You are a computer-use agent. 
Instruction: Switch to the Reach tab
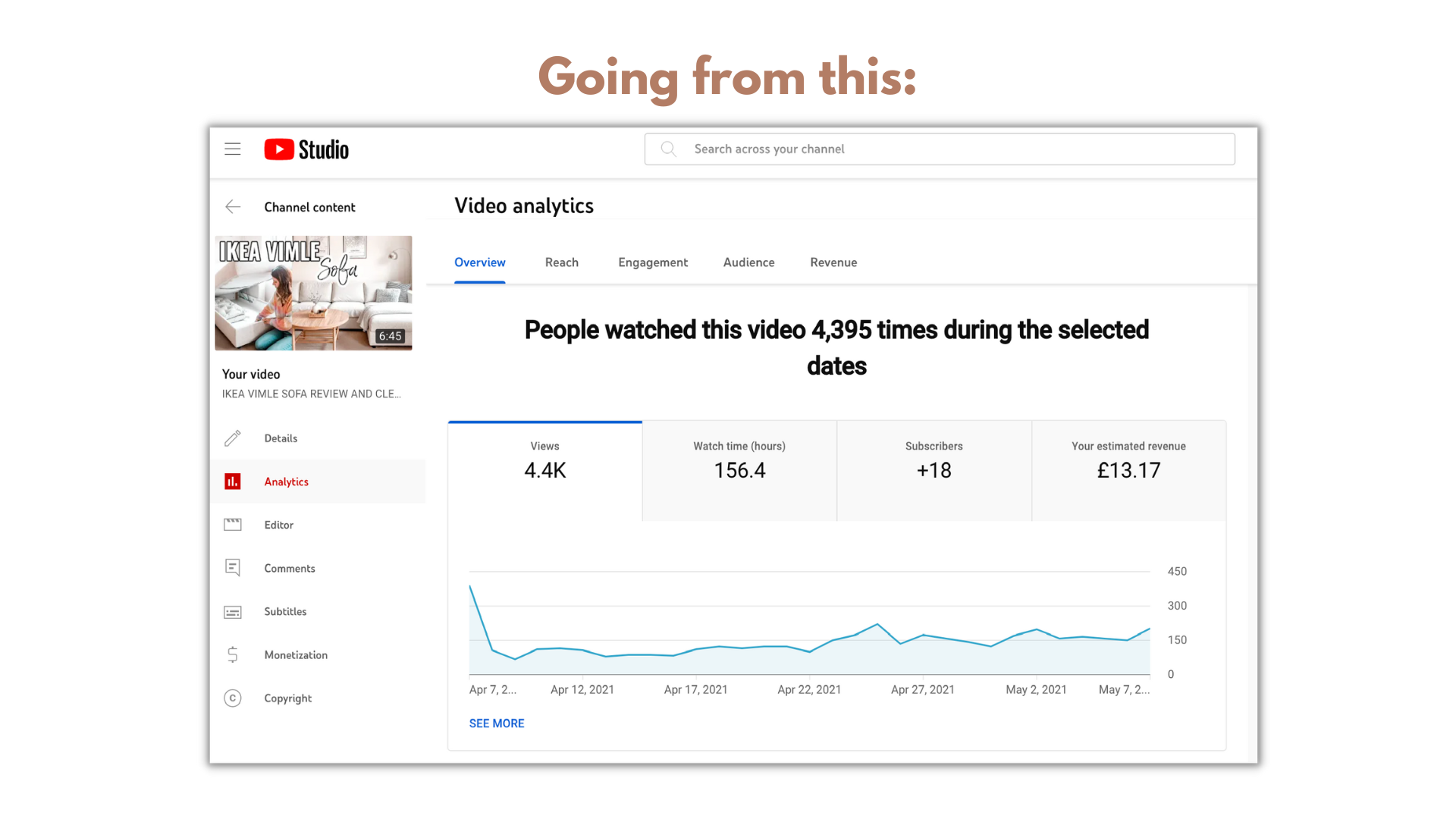[562, 262]
